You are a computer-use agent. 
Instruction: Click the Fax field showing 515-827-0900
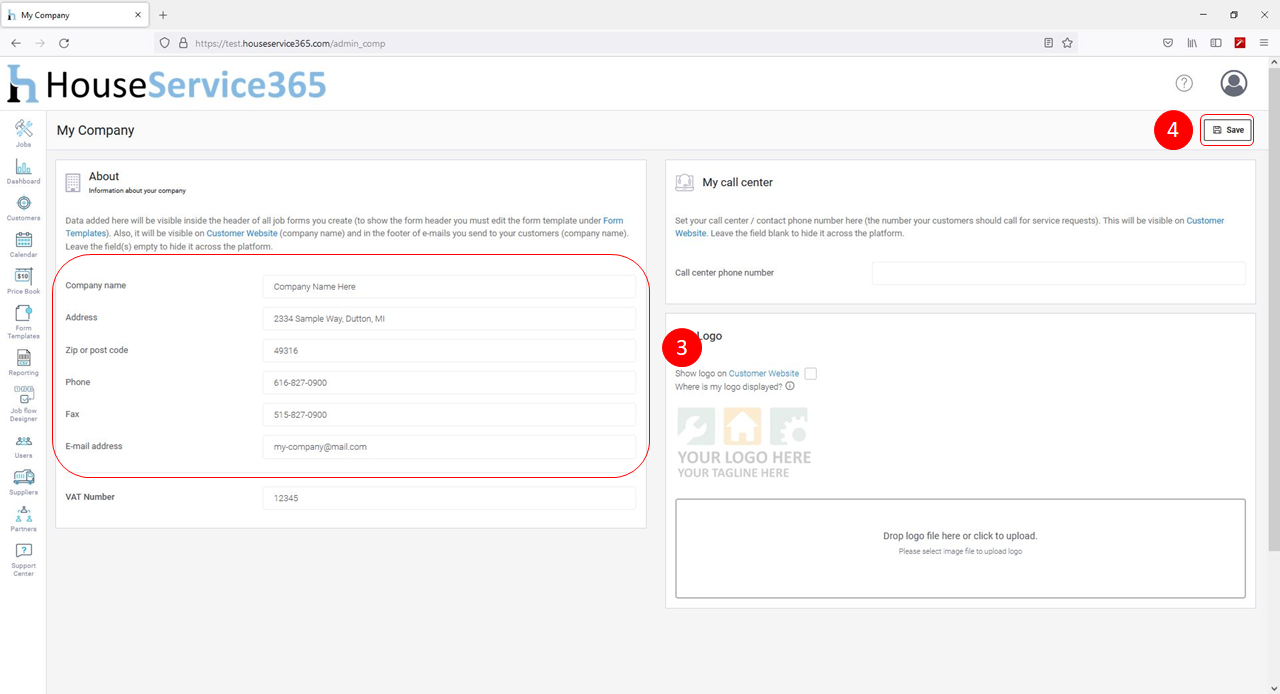click(449, 415)
